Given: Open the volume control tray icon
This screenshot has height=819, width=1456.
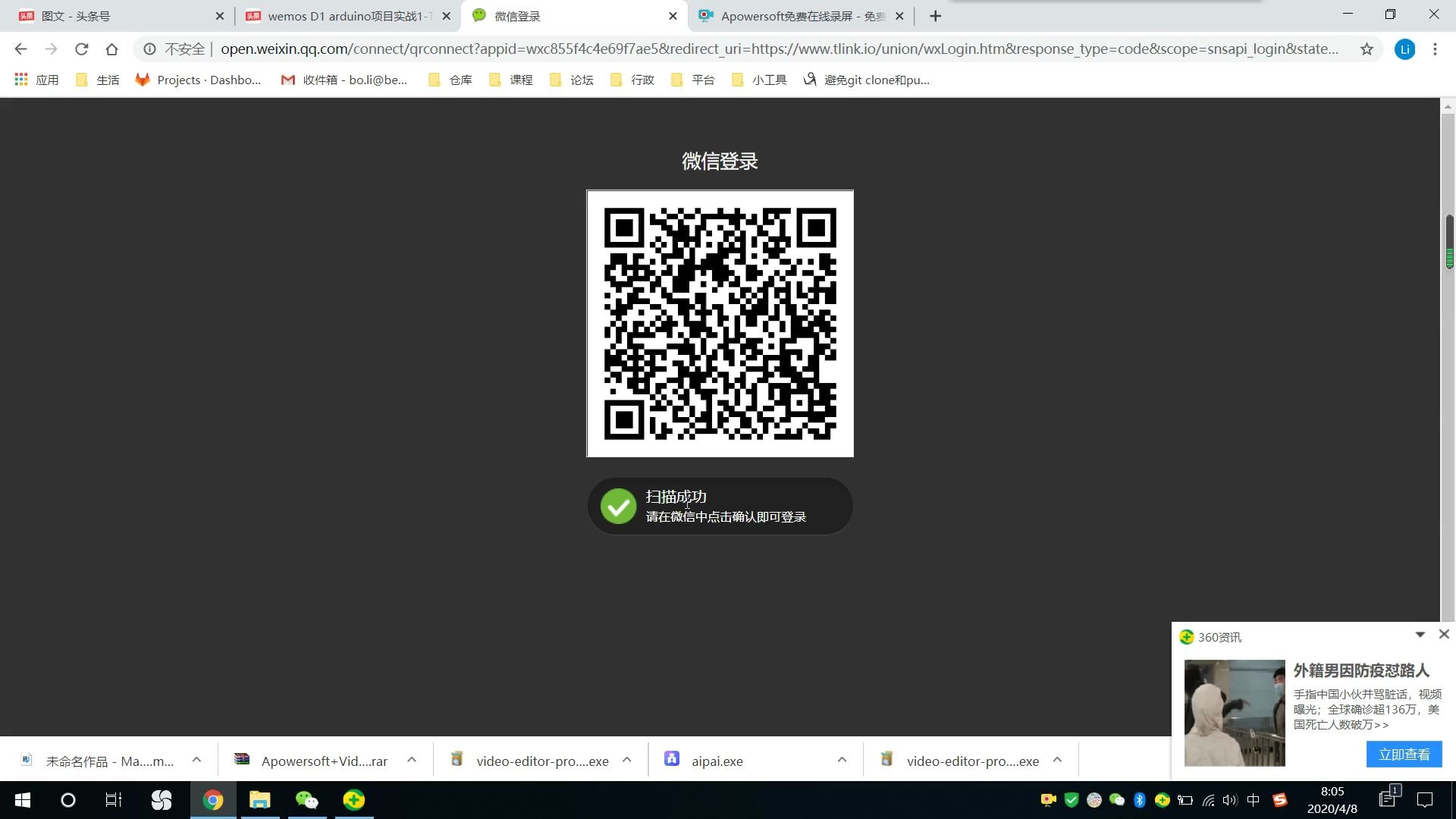Looking at the screenshot, I should pyautogui.click(x=1230, y=800).
